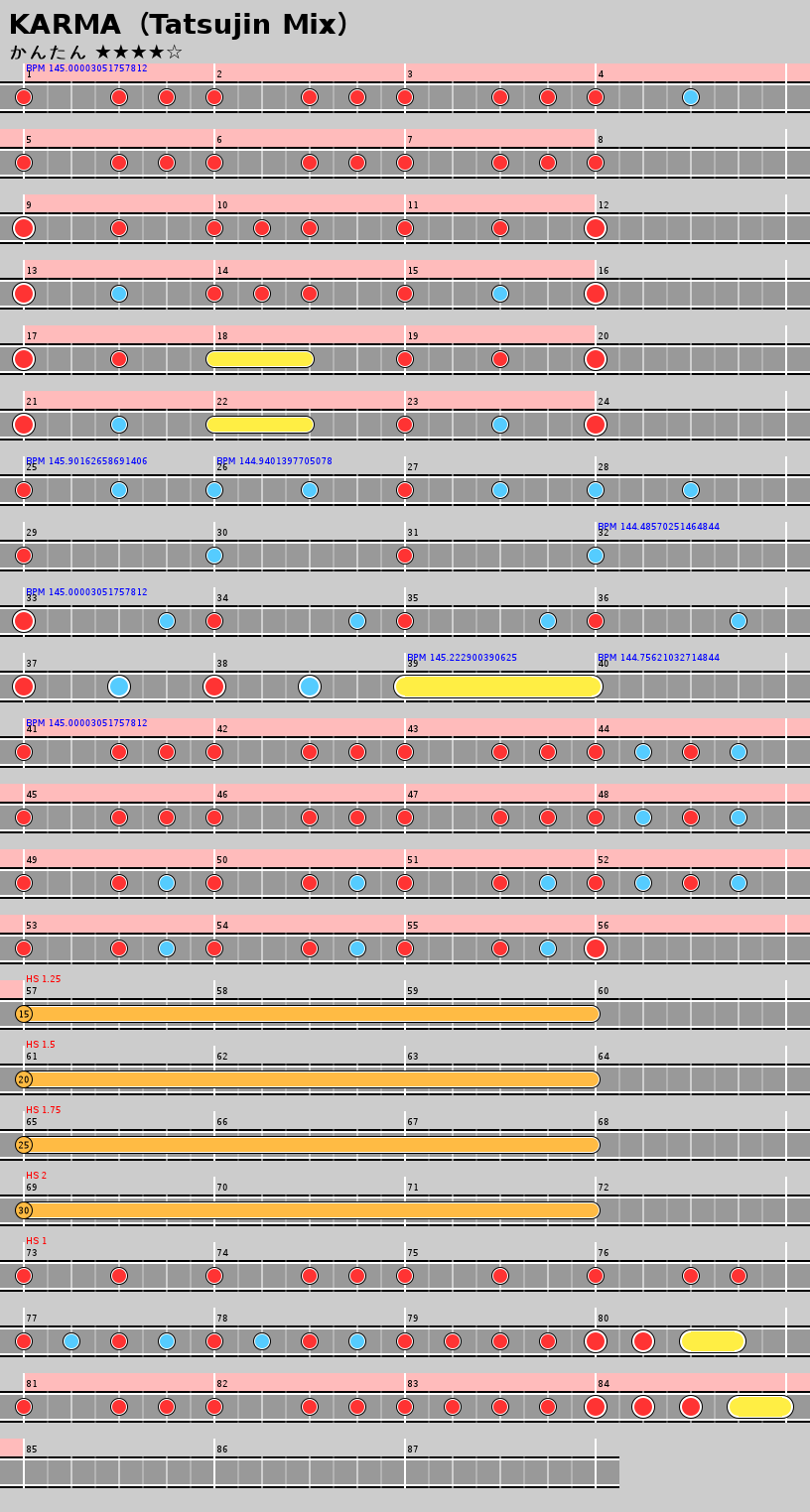The image size is (810, 1512).
Task: Click the blue note in measure 4
Action: click(x=691, y=97)
